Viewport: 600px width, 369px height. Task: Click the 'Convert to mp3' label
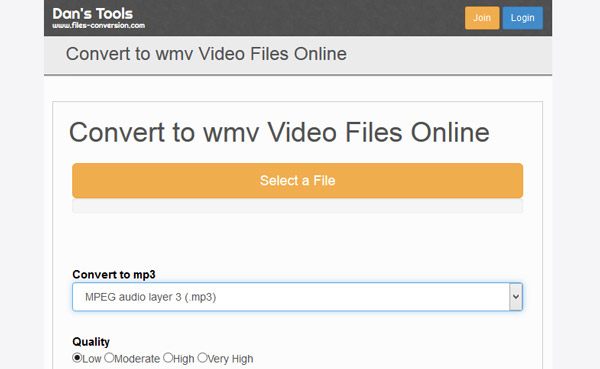(x=114, y=274)
